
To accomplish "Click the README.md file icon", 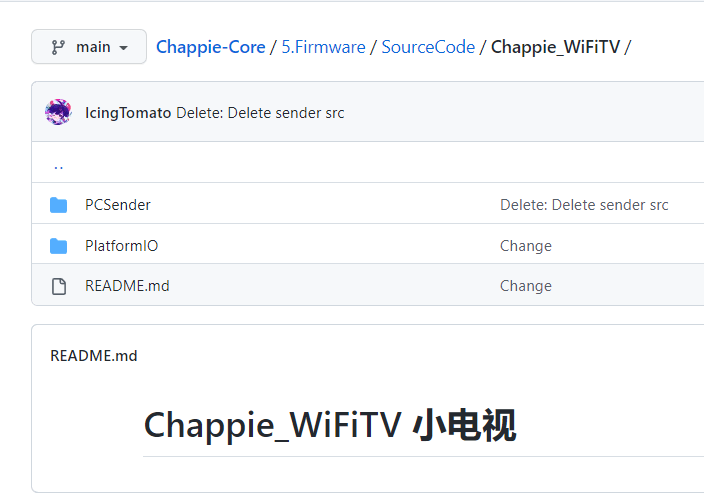I will click(59, 286).
